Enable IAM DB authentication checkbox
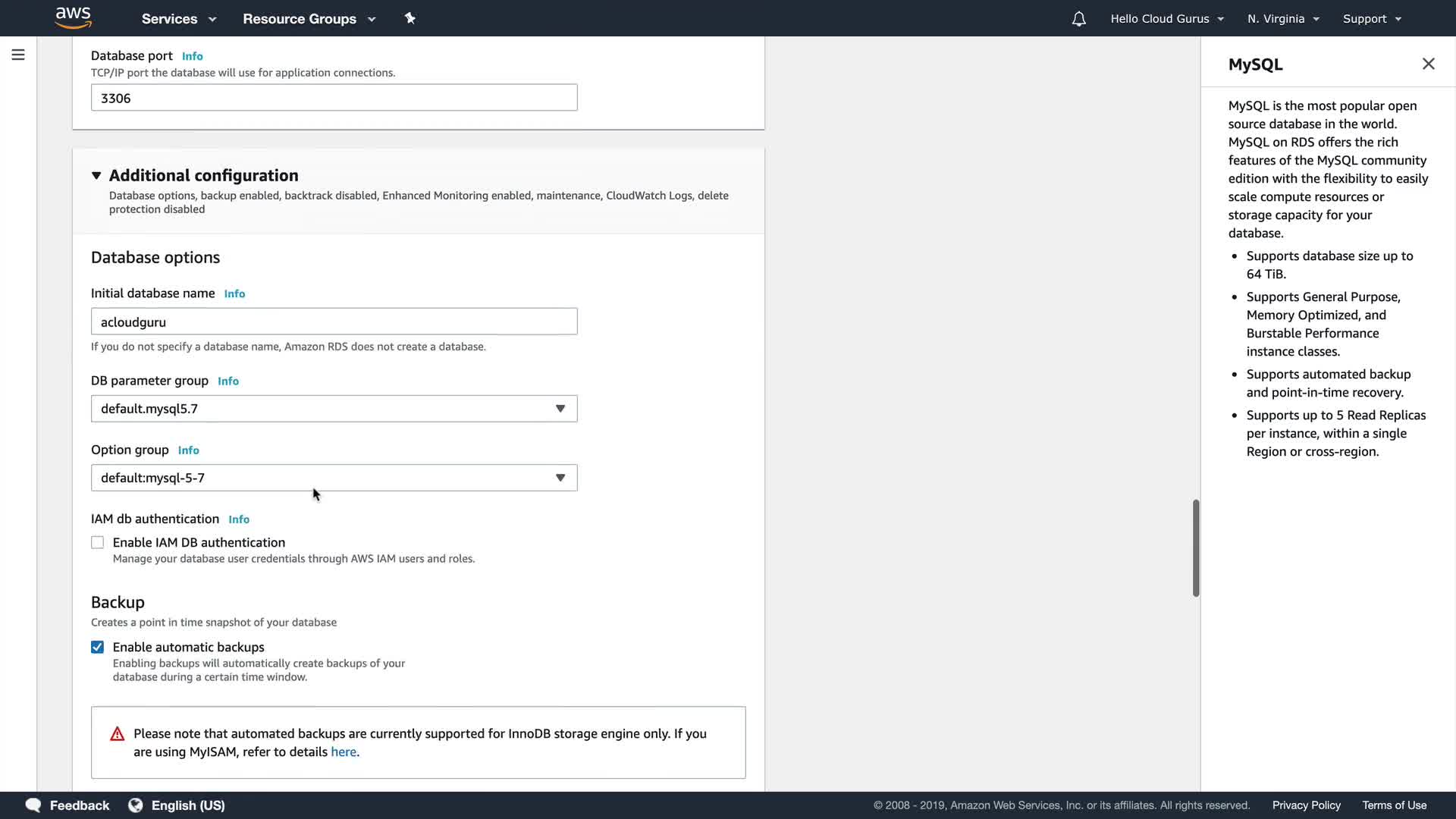The width and height of the screenshot is (1456, 819). [x=98, y=543]
